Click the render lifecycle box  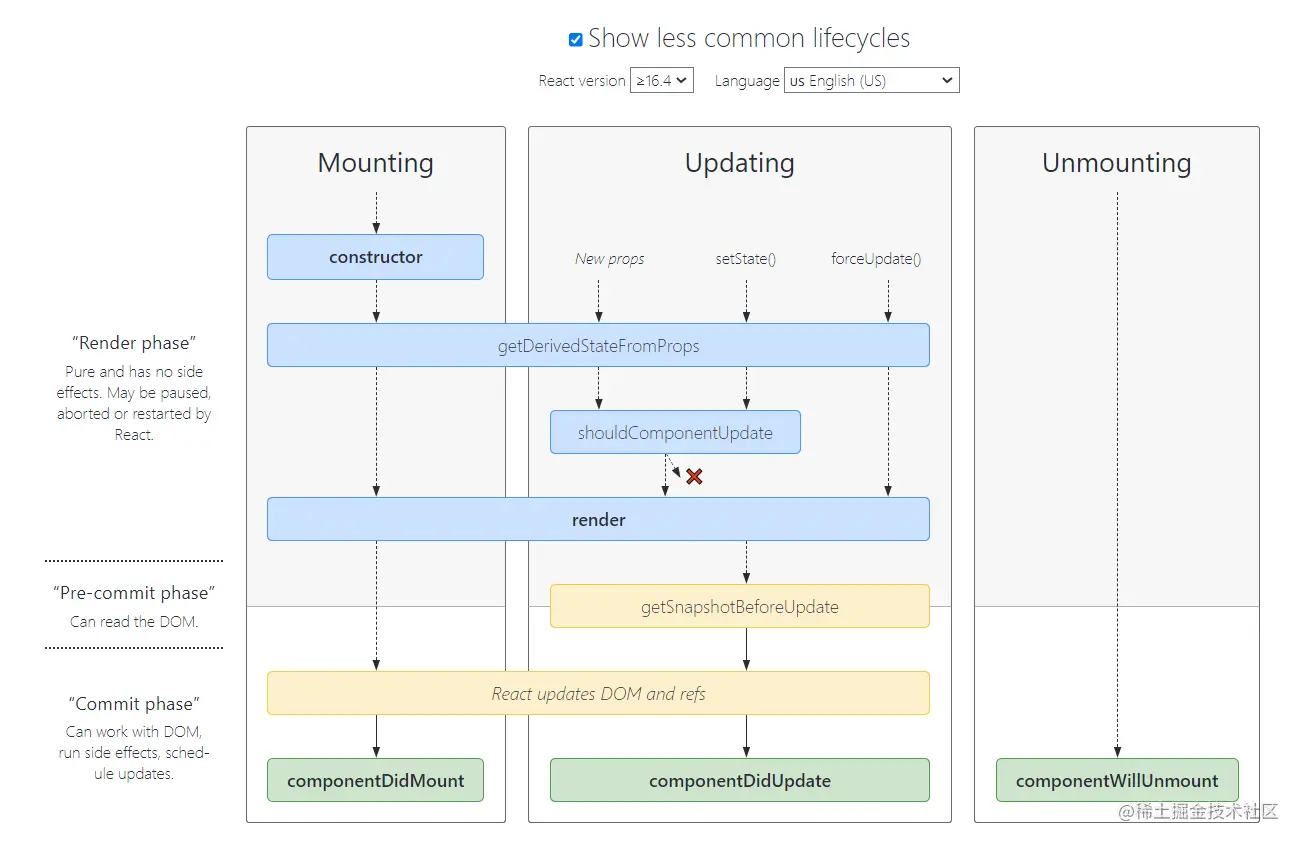tap(598, 520)
